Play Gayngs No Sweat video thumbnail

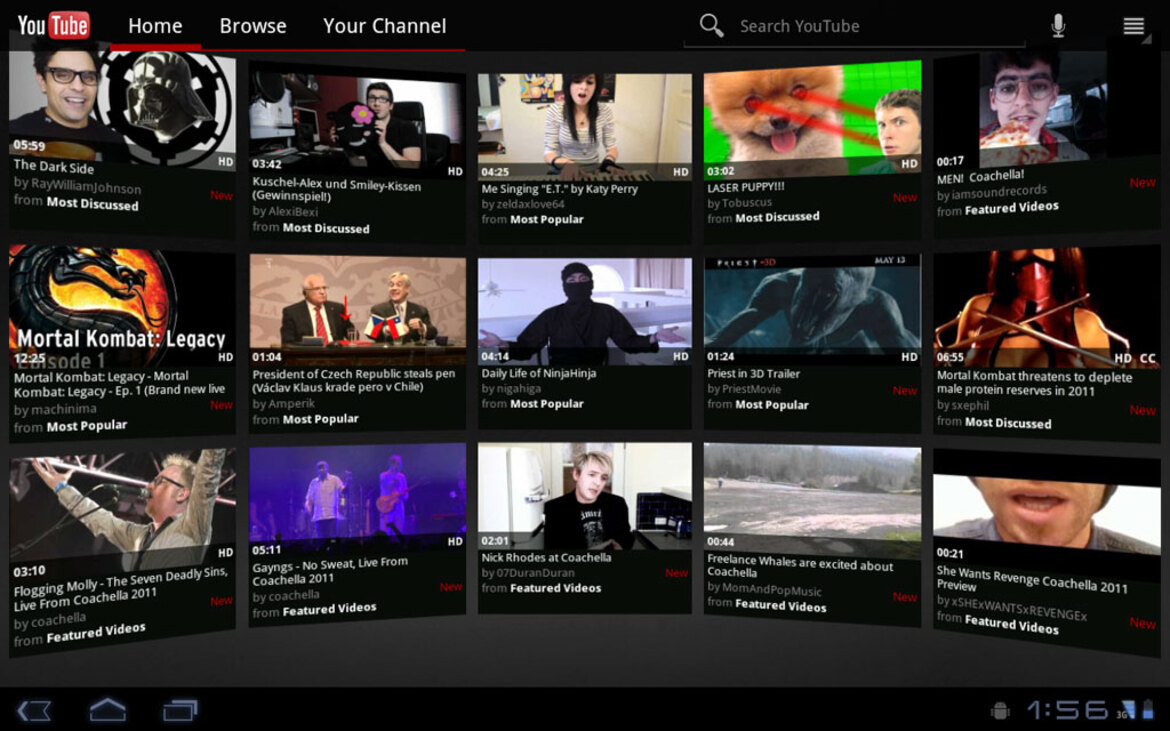point(357,501)
